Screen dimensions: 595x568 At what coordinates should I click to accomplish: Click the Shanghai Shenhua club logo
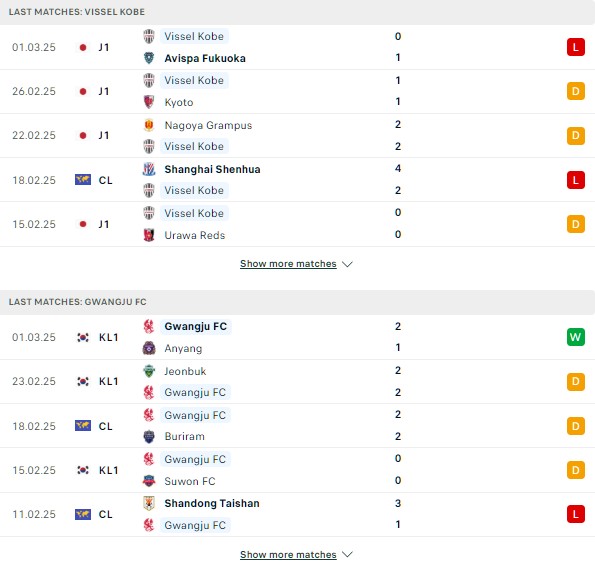click(x=149, y=169)
